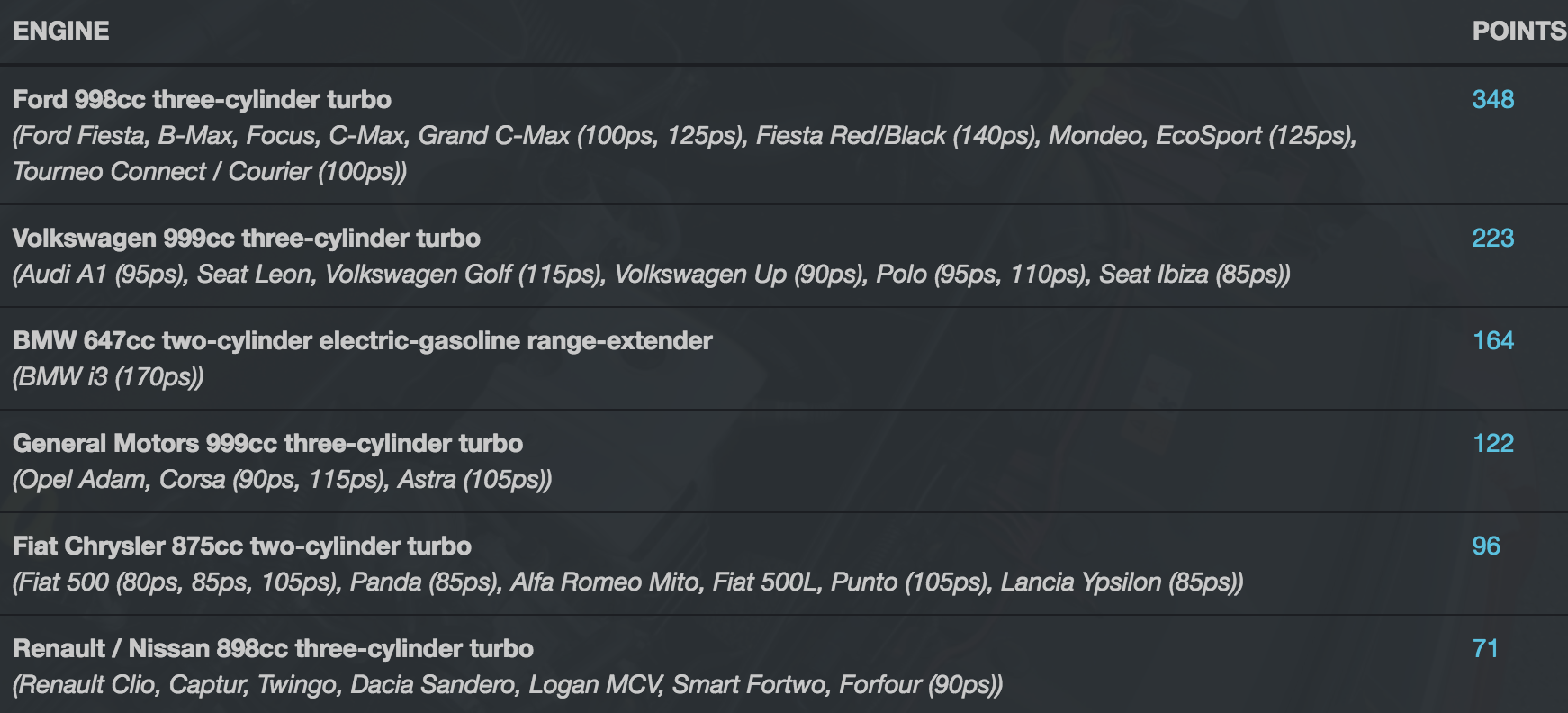Screen dimensions: 1568x713
Task: Select the Volkswagen 999cc three-cylinder turbo title
Action: coord(246,238)
